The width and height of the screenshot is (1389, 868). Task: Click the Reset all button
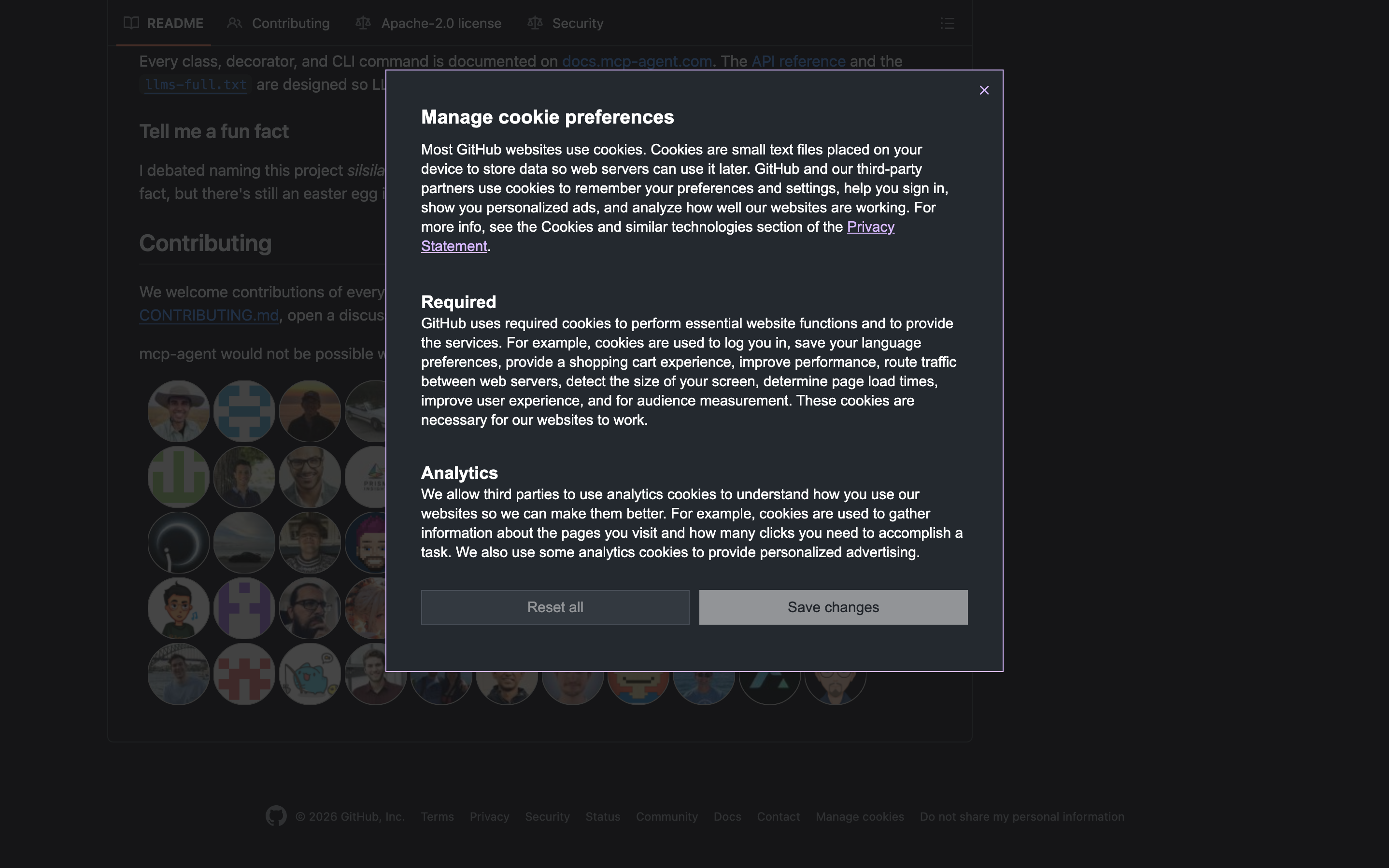[554, 607]
